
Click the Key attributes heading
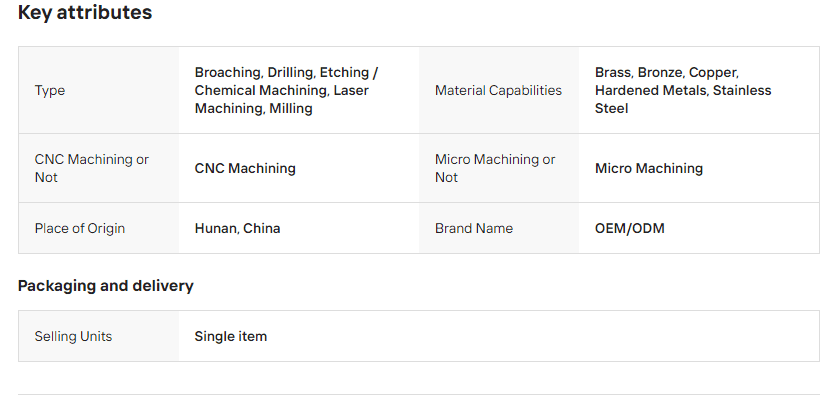click(x=85, y=13)
